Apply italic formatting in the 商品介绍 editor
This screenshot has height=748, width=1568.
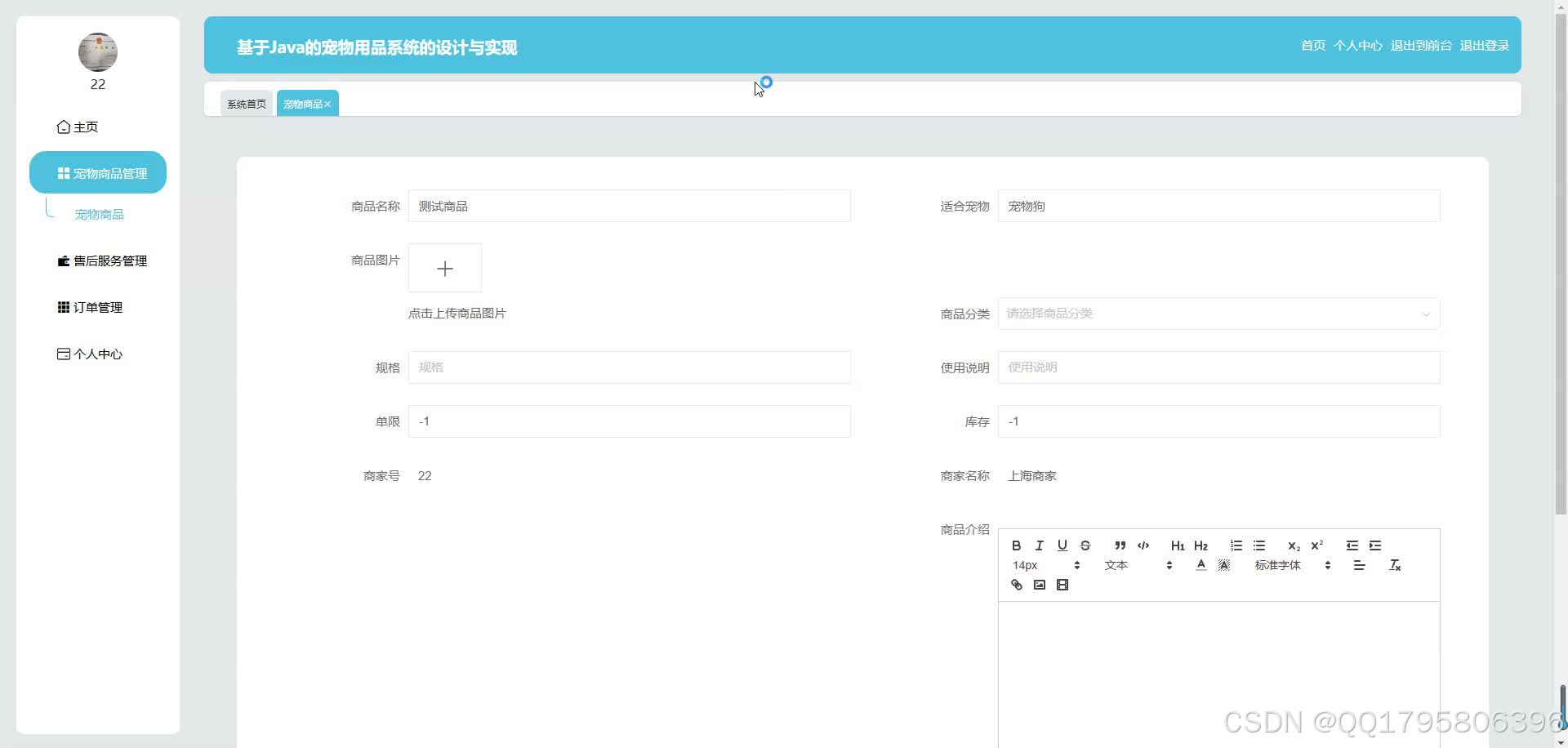pos(1039,545)
